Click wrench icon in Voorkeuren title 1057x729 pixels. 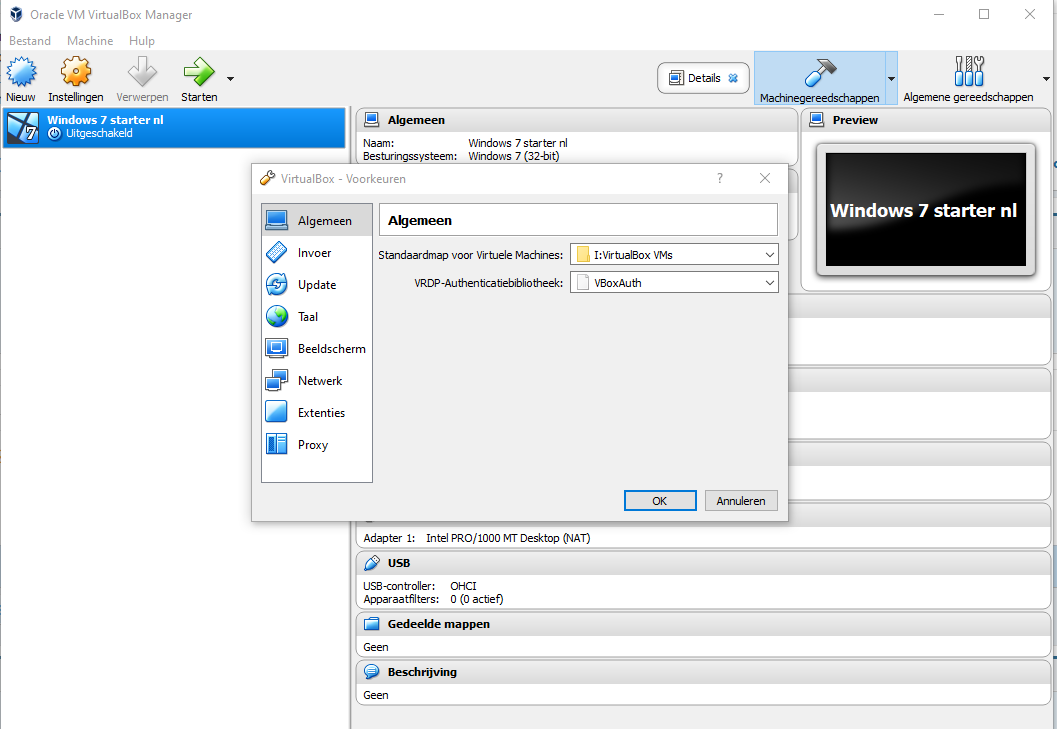(268, 178)
